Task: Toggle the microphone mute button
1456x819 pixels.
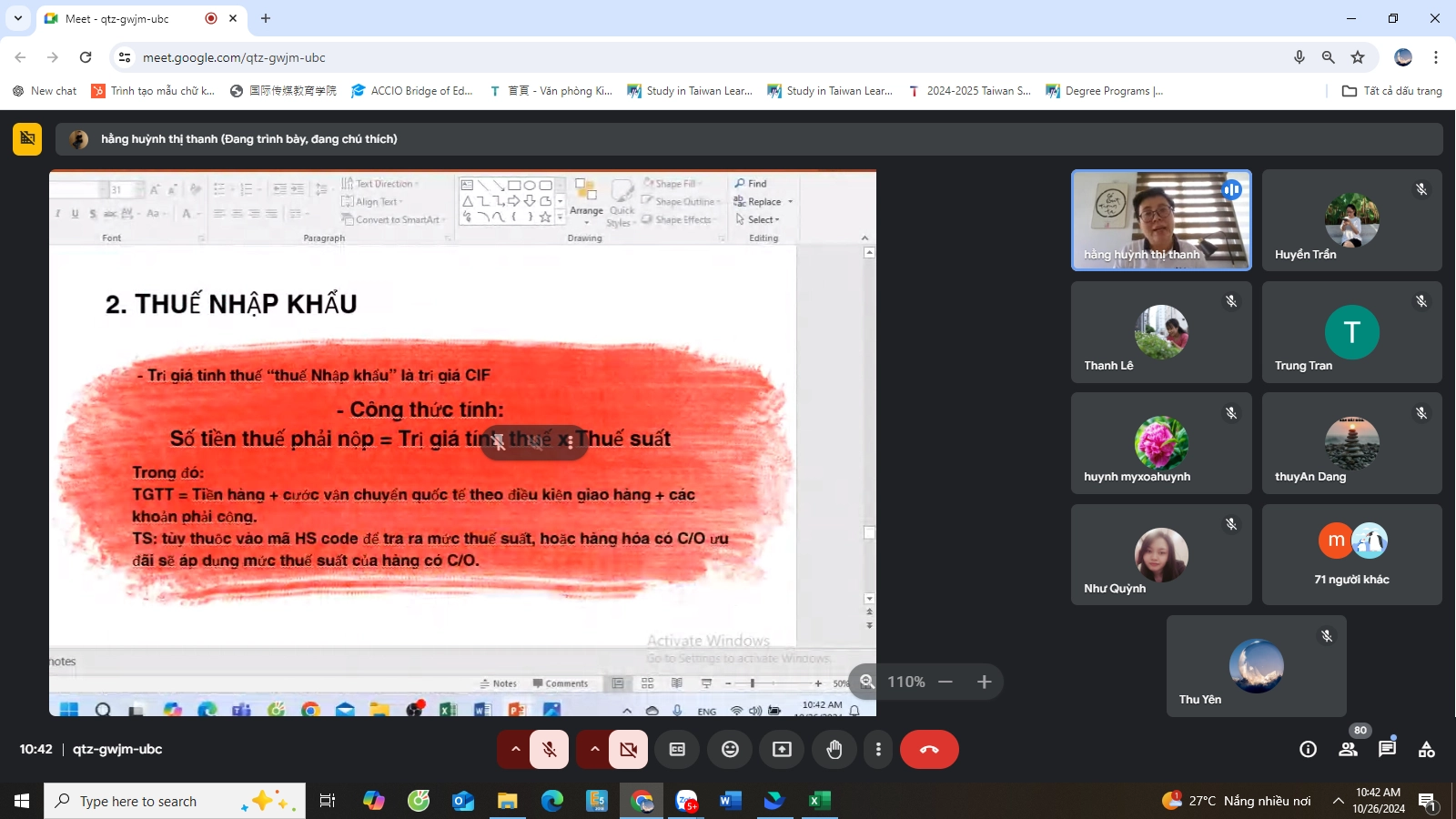Action: pyautogui.click(x=550, y=749)
